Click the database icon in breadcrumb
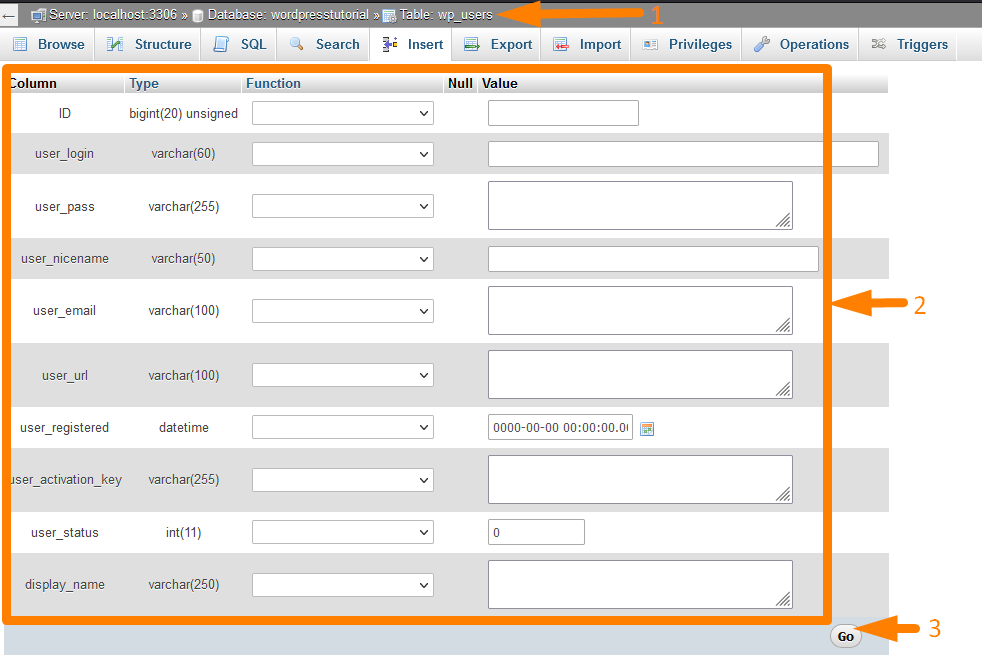 coord(198,16)
